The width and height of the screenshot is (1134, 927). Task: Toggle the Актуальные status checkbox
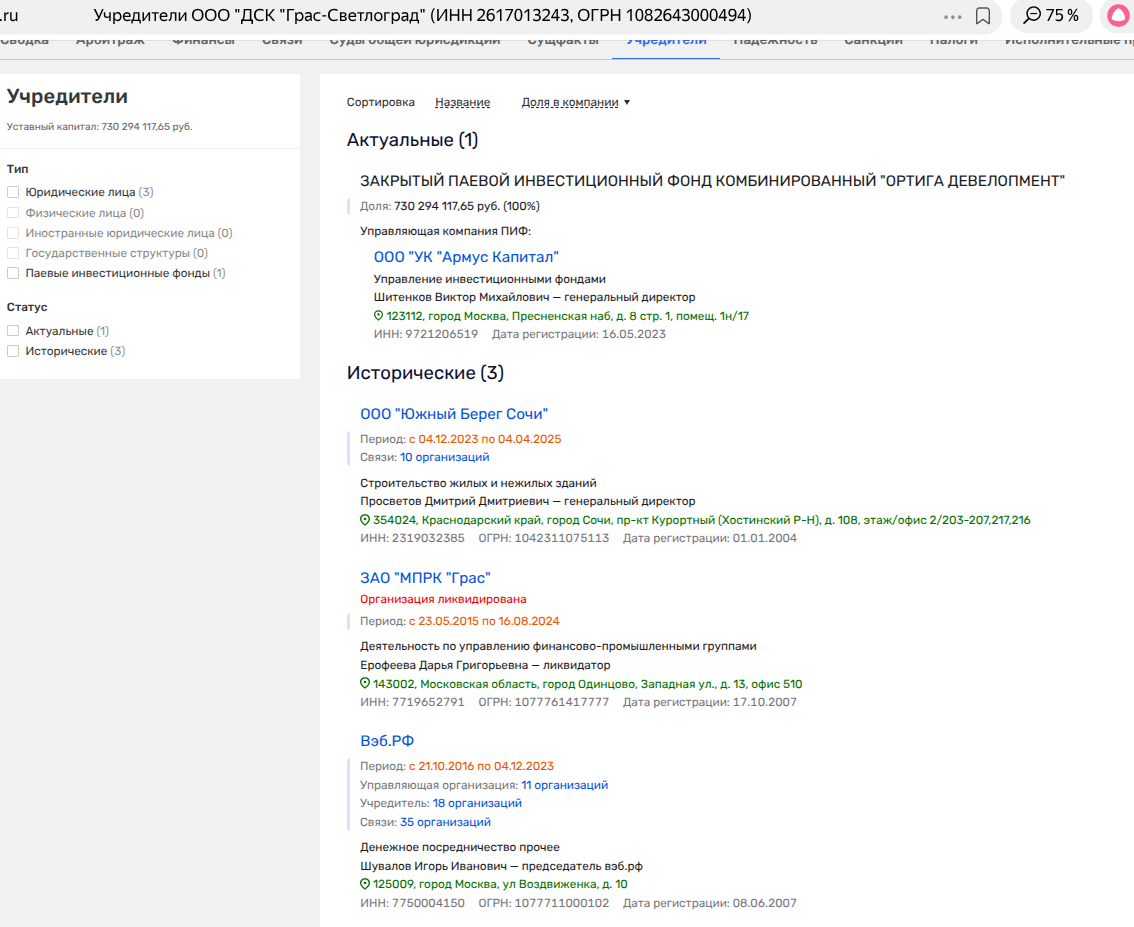pos(13,331)
